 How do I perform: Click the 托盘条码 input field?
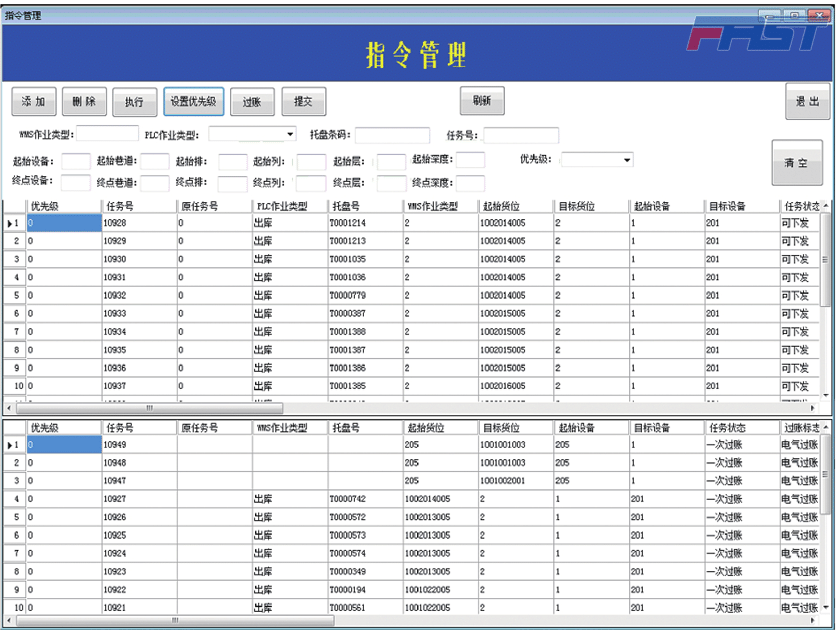pos(378,135)
